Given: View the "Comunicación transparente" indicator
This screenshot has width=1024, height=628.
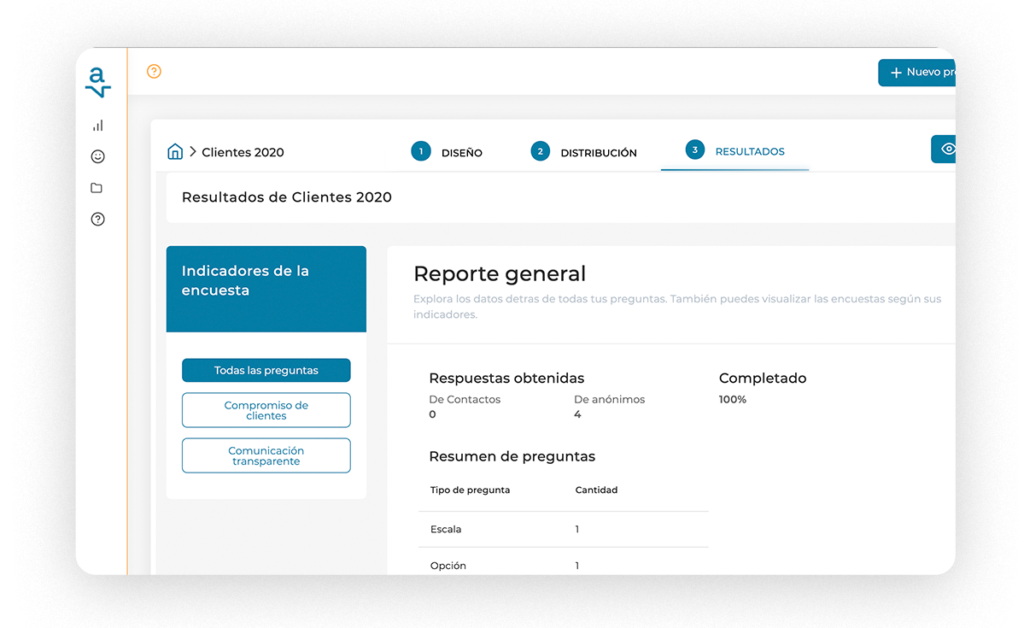Looking at the screenshot, I should 265,455.
